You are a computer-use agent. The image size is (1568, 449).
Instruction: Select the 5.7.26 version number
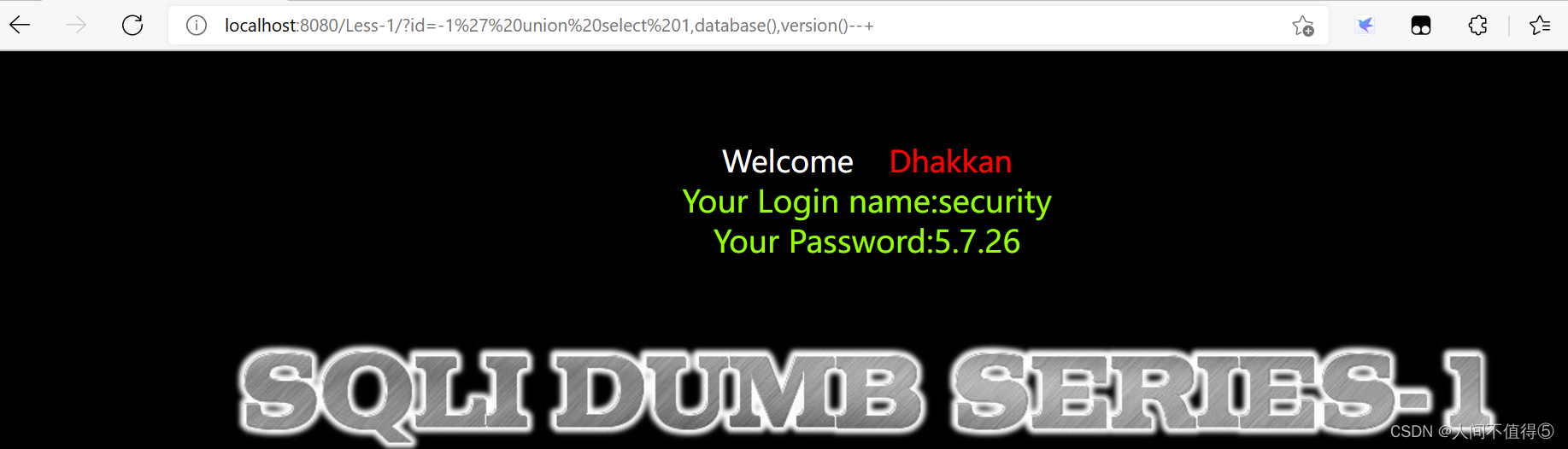click(978, 242)
